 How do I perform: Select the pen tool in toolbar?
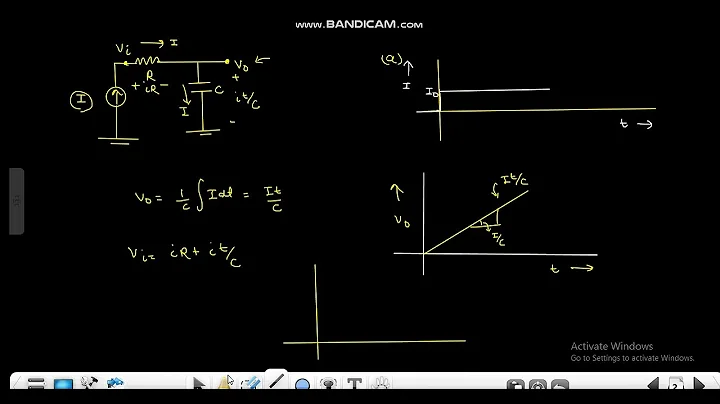pyautogui.click(x=224, y=383)
